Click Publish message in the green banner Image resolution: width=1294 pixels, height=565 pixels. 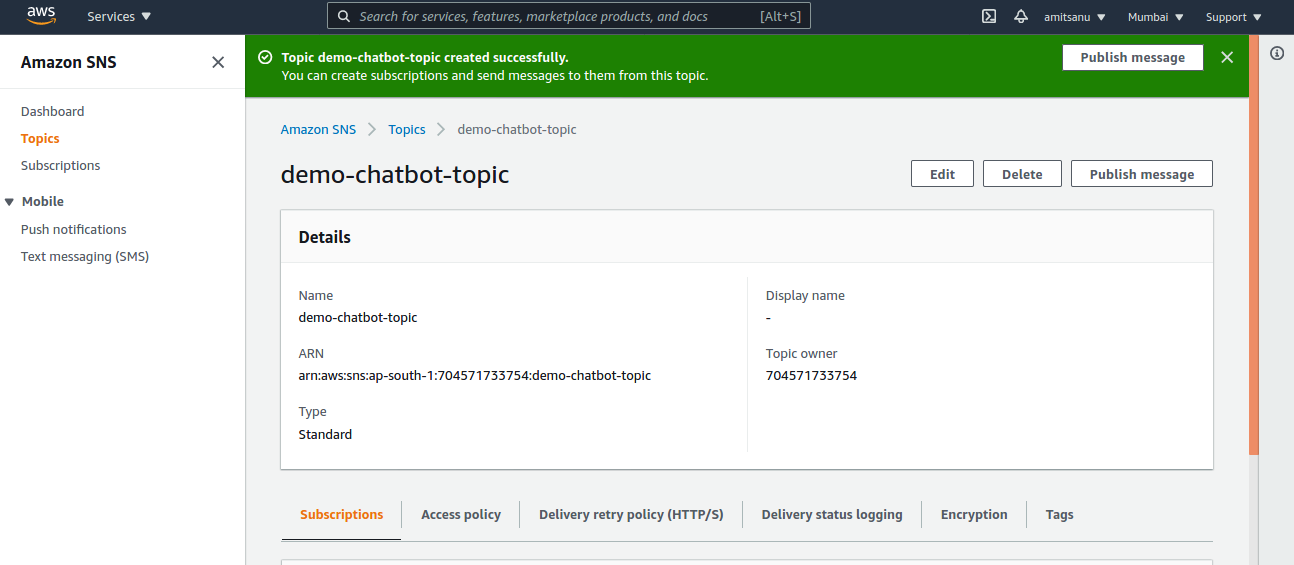[x=1133, y=58]
